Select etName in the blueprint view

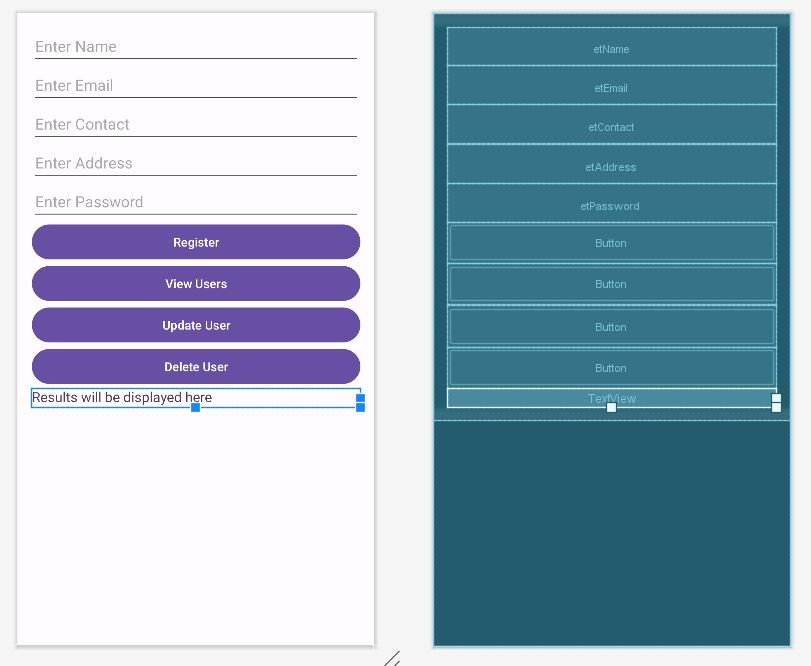(611, 48)
